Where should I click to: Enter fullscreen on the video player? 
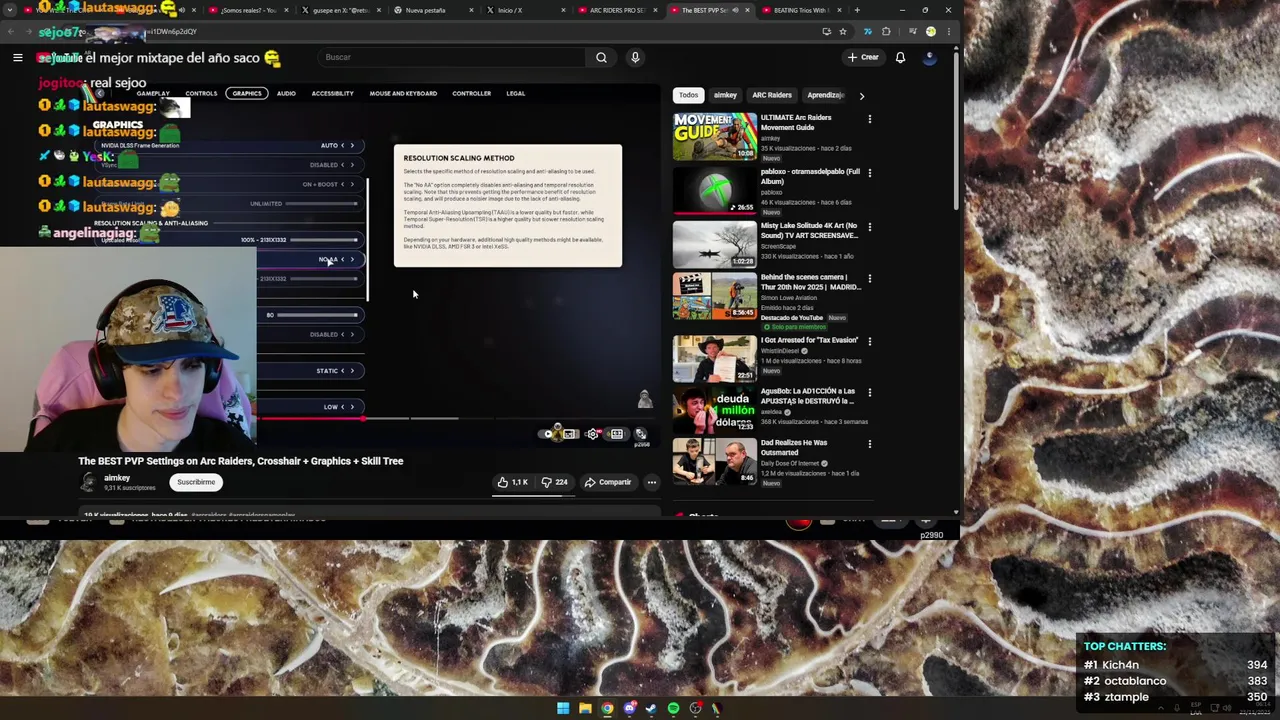(x=641, y=434)
